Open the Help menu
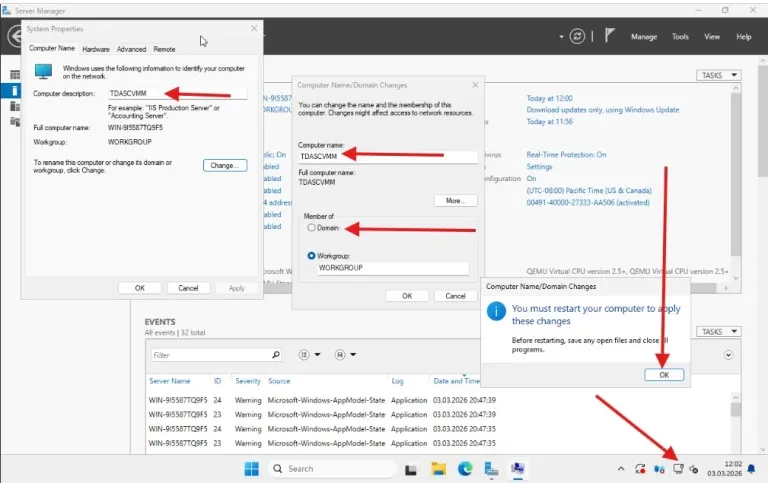Screen dimensions: 768x483 point(744,37)
